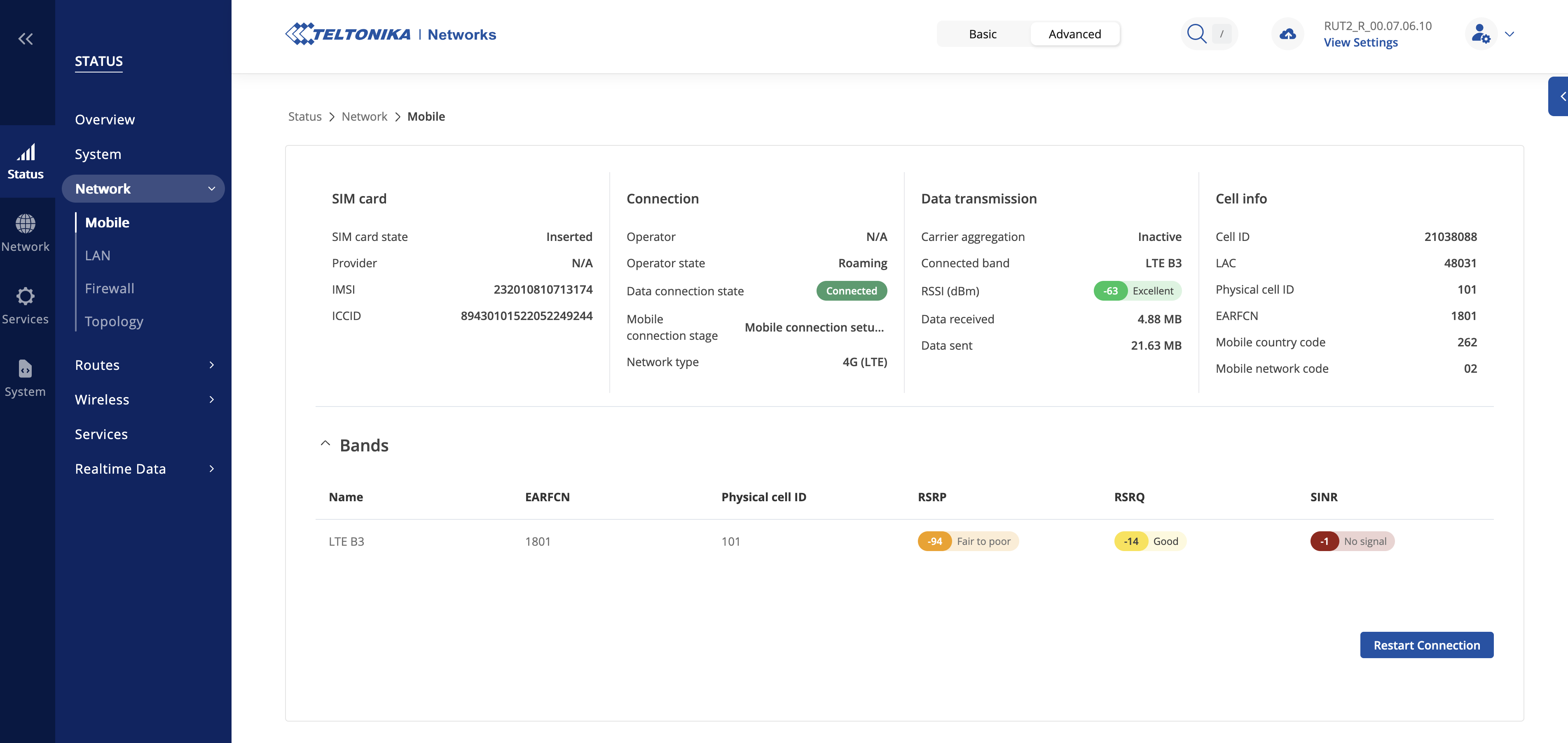This screenshot has height=743, width=1568.
Task: Switch to Advanced mode
Action: (1074, 34)
